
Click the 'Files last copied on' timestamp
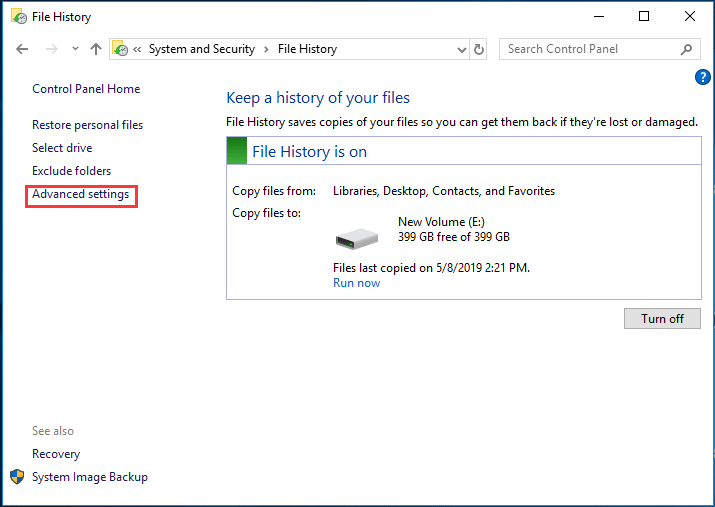point(431,268)
